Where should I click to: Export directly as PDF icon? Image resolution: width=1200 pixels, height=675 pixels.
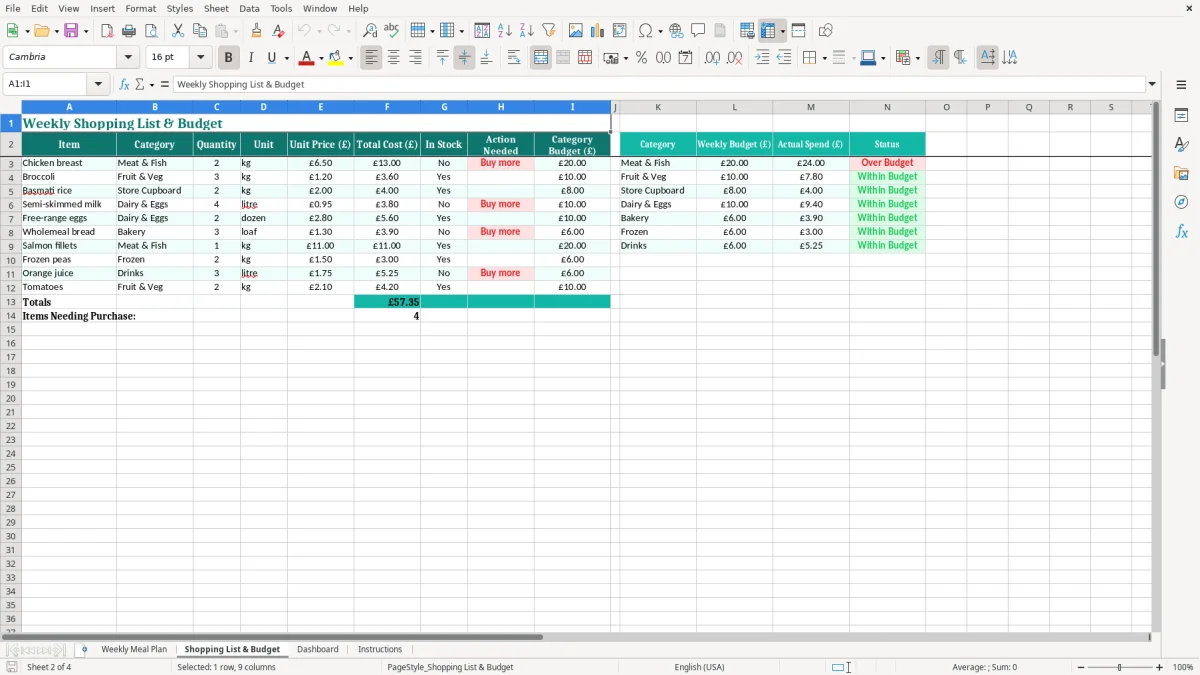[x=107, y=31]
